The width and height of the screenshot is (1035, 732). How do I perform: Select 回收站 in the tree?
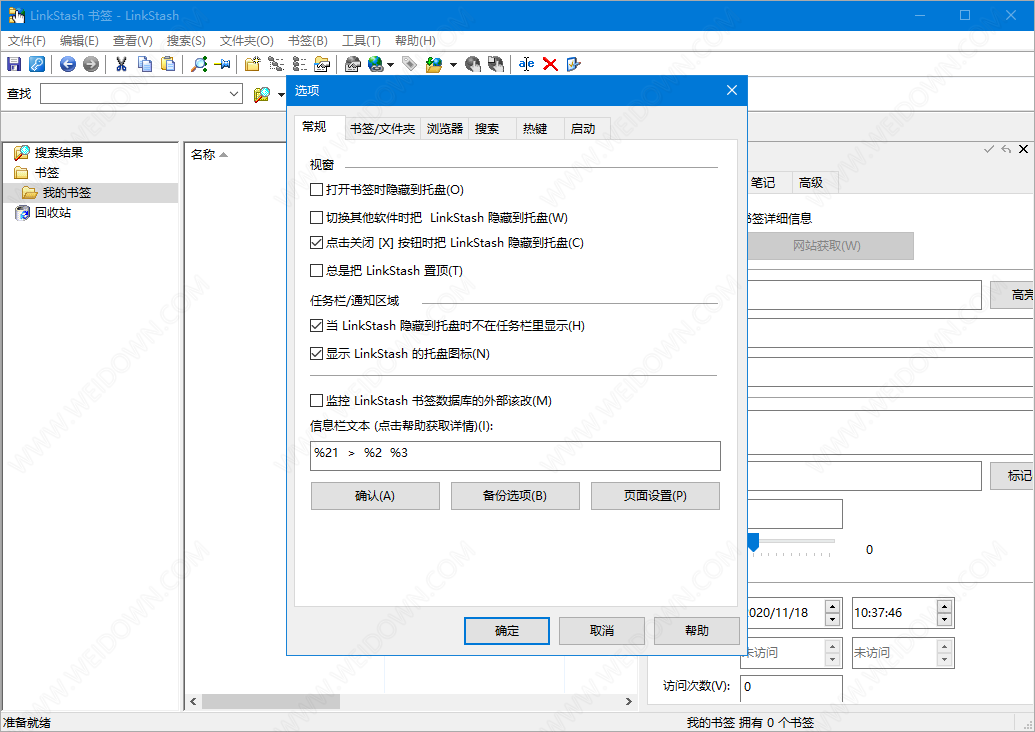click(53, 213)
